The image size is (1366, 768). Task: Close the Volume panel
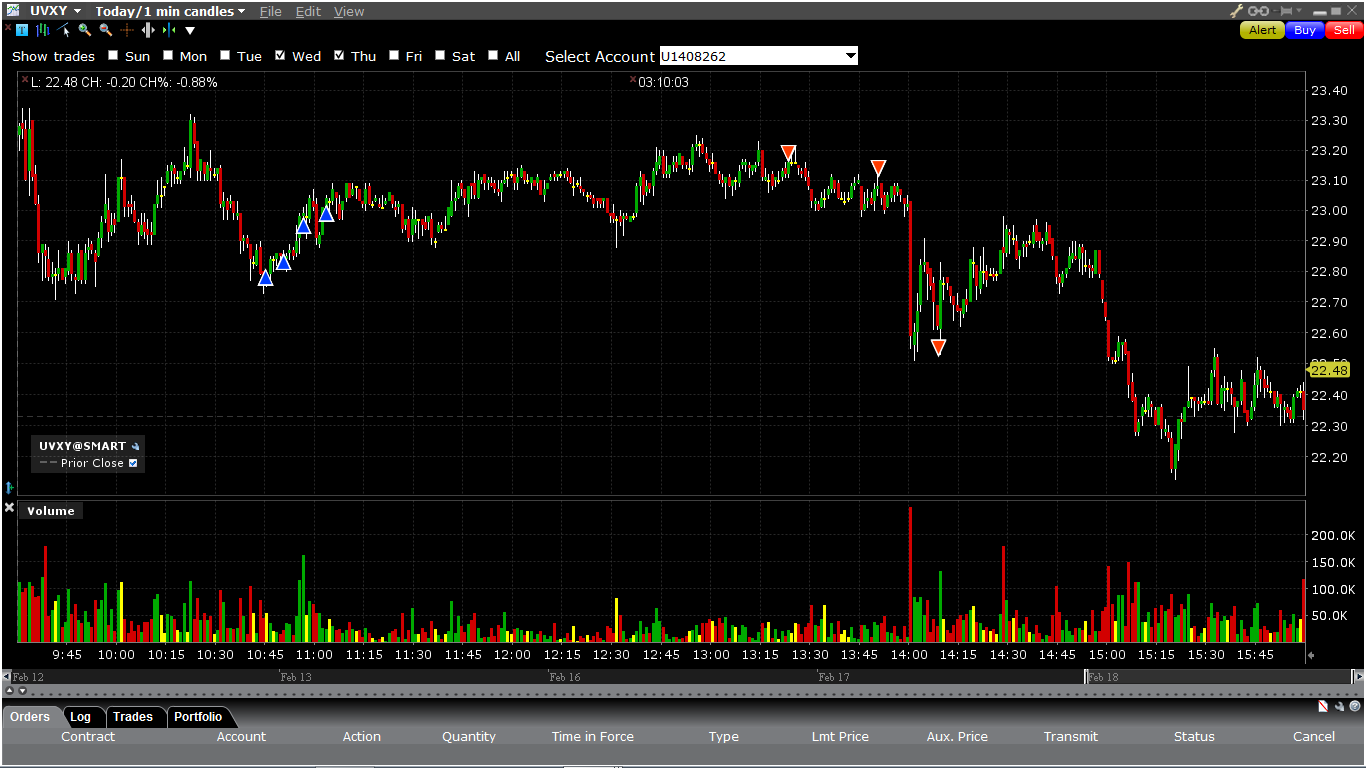click(9, 510)
